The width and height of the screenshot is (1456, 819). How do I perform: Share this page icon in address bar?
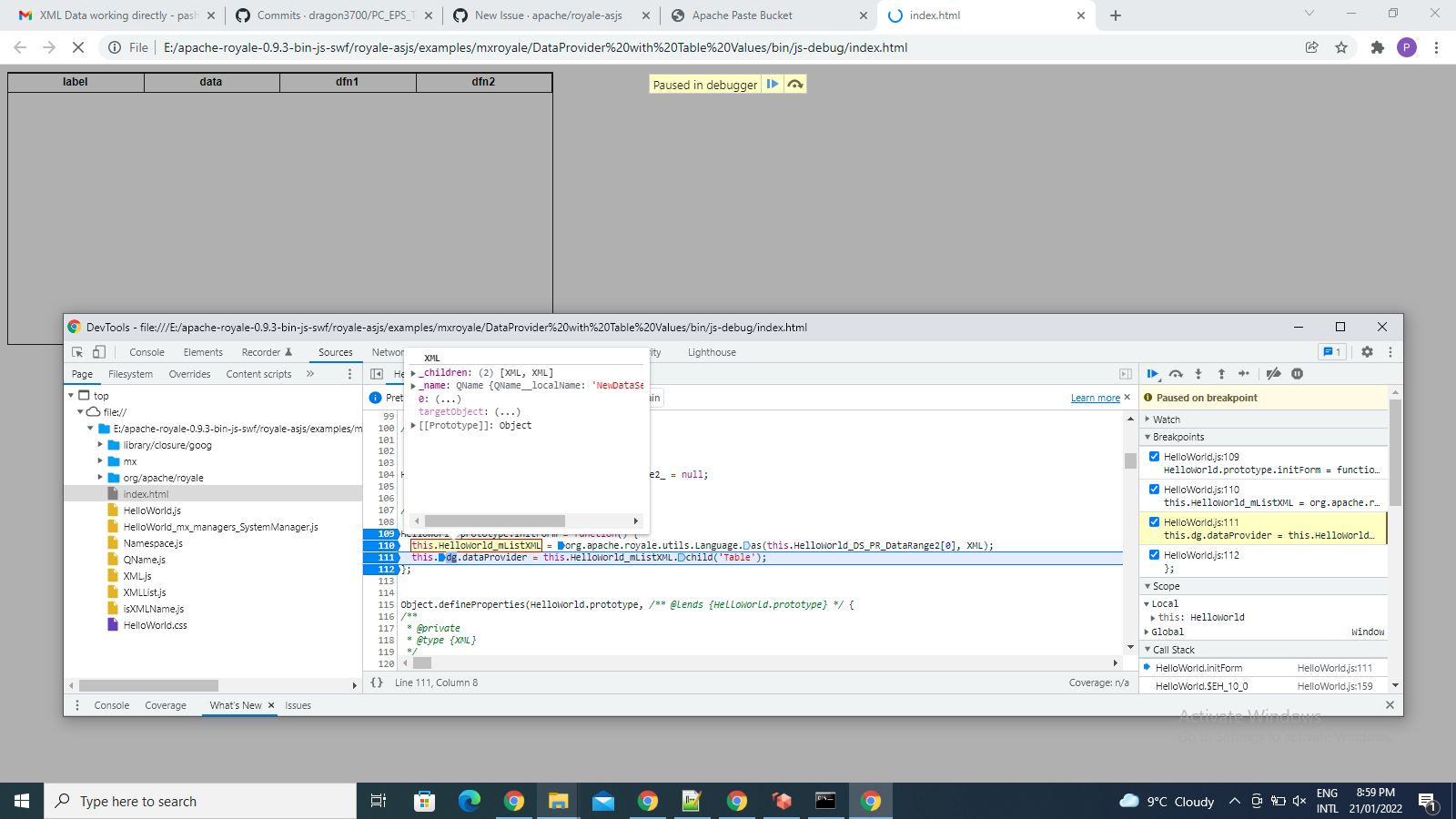[1312, 47]
